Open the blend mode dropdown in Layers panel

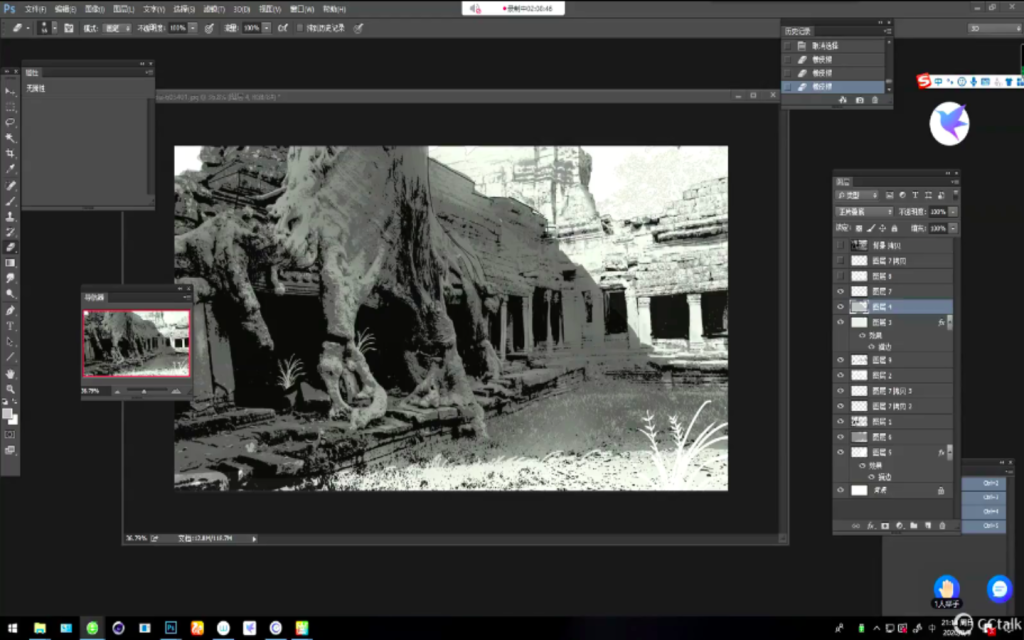click(x=864, y=212)
